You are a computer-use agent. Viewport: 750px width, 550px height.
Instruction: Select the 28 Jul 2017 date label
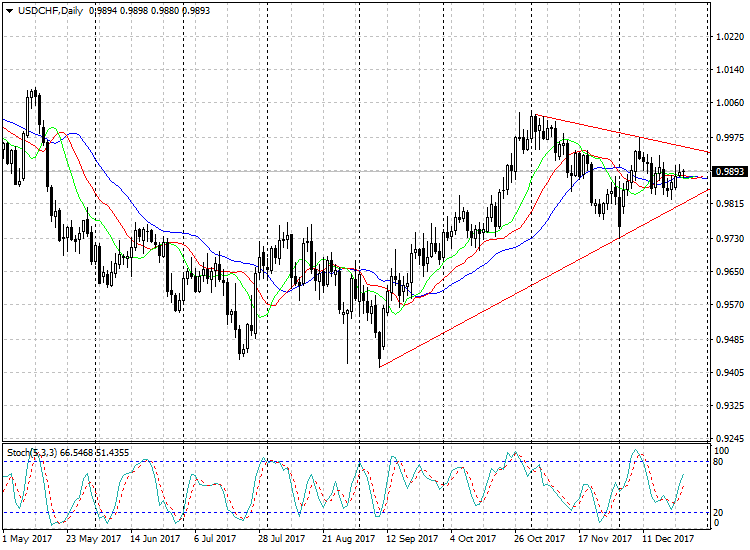tap(281, 539)
